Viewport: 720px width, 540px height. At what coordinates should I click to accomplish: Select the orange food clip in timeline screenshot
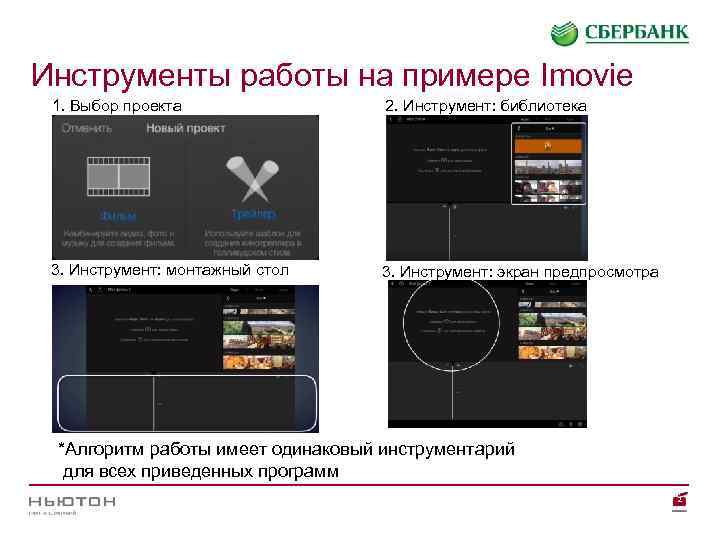pos(259,362)
